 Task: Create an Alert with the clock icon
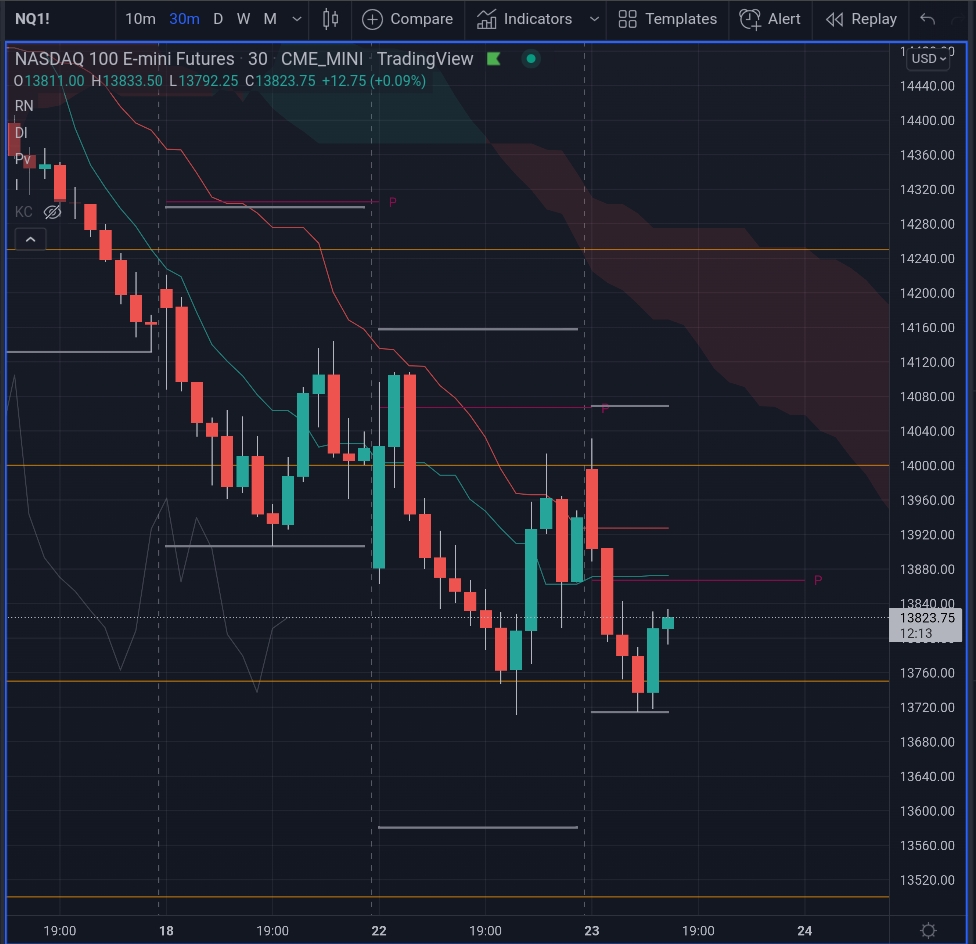pos(750,19)
